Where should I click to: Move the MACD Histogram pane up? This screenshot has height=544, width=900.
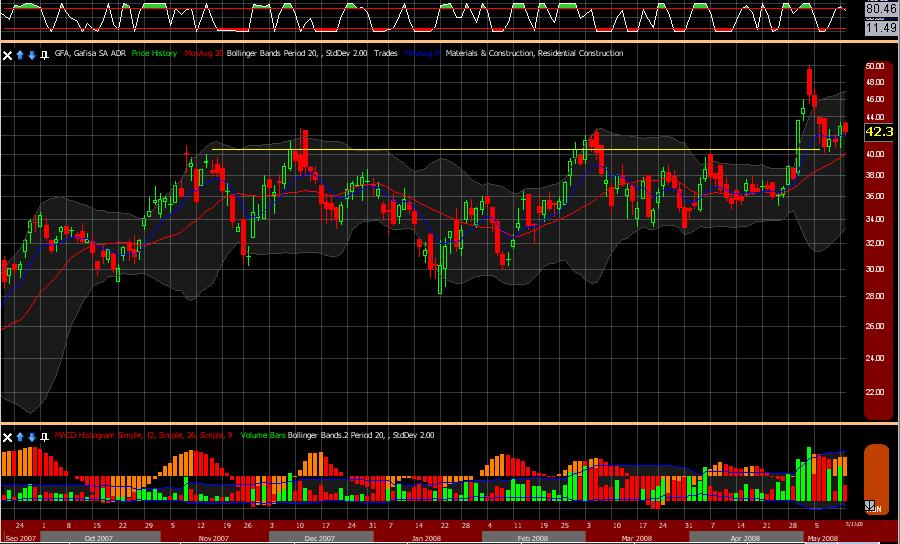20,438
